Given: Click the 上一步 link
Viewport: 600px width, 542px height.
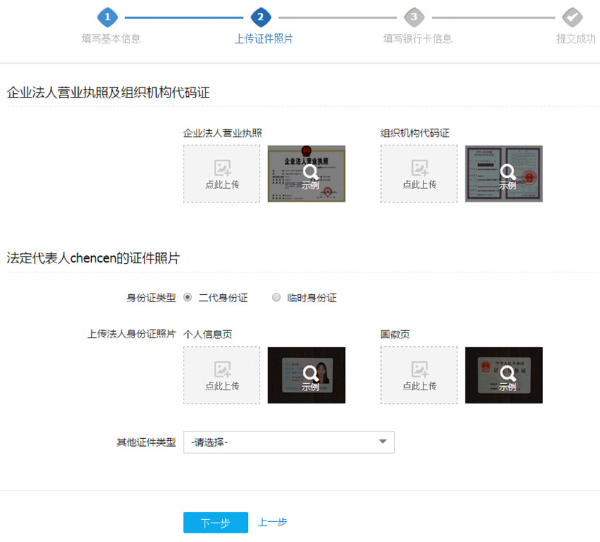Looking at the screenshot, I should click(273, 522).
